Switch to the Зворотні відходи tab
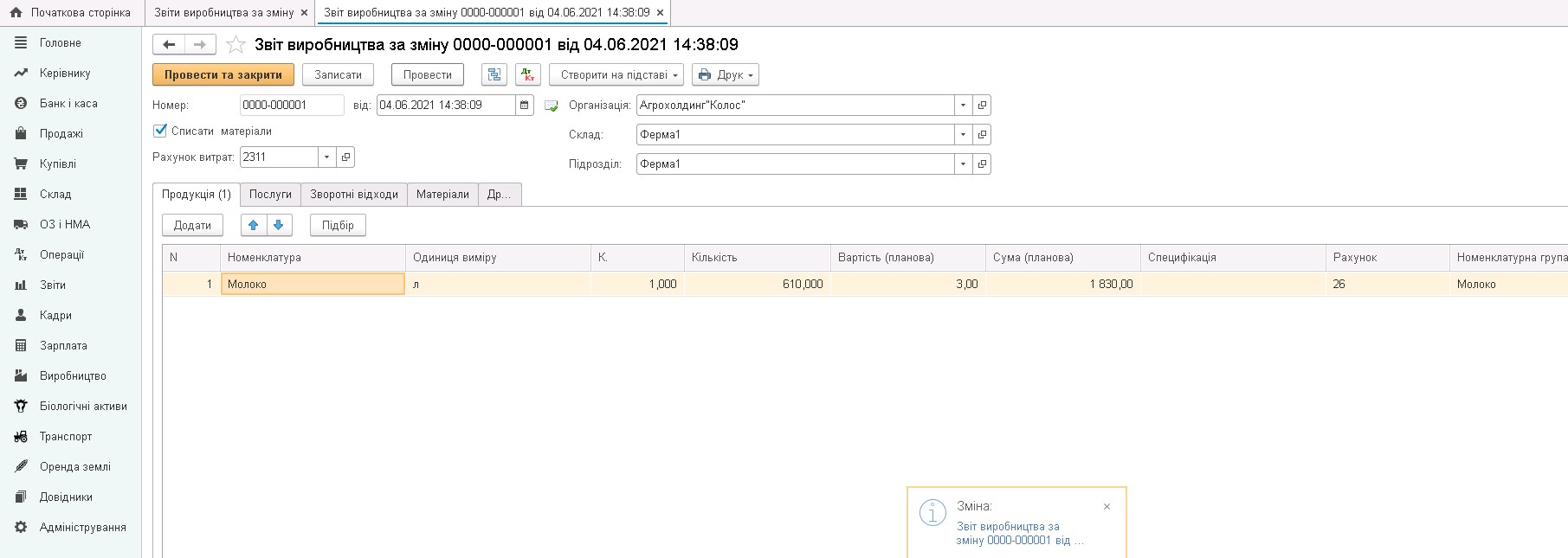 point(354,195)
